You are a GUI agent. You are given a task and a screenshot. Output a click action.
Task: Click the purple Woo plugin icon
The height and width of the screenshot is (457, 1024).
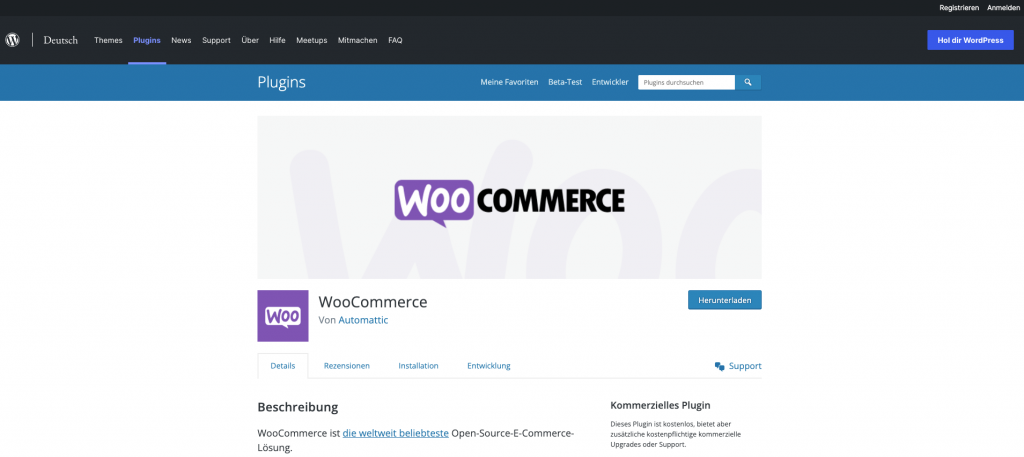pos(283,316)
